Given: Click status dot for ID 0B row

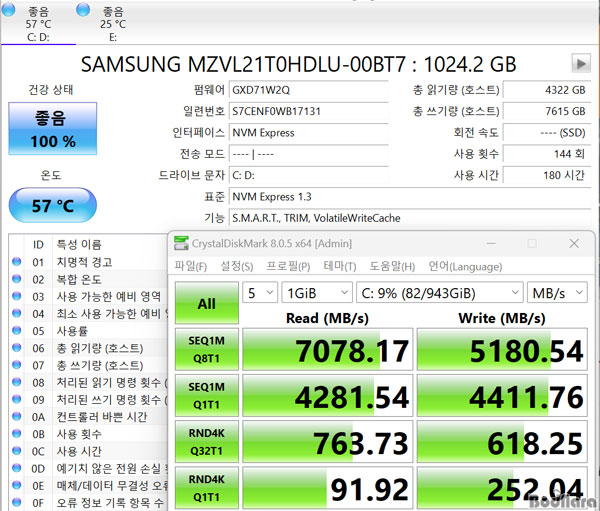Looking at the screenshot, I should click(16, 434).
